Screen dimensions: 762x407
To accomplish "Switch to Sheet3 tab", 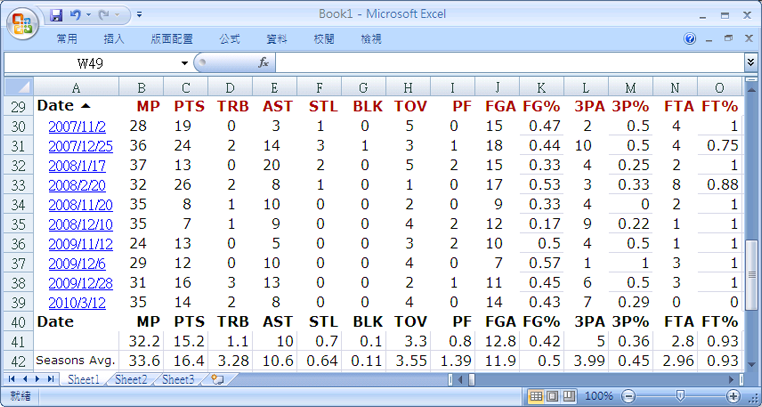I will point(178,380).
